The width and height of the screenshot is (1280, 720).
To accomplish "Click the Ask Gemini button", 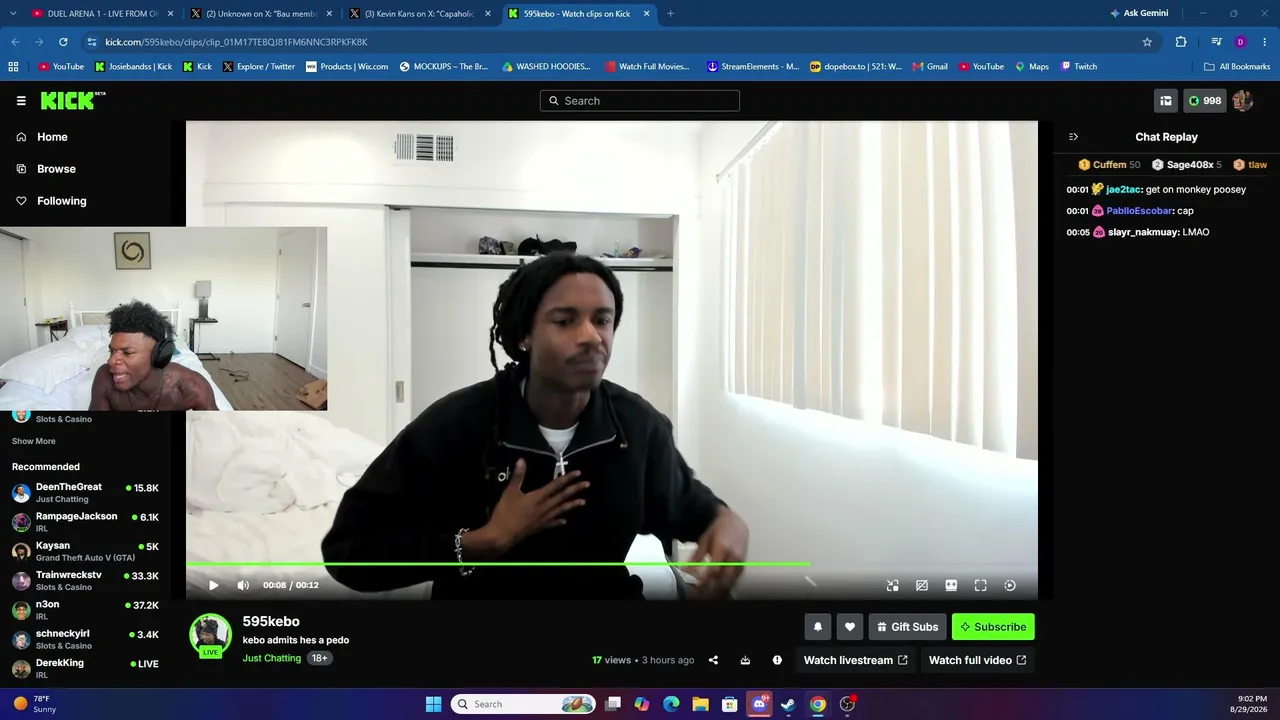I will 1139,14.
